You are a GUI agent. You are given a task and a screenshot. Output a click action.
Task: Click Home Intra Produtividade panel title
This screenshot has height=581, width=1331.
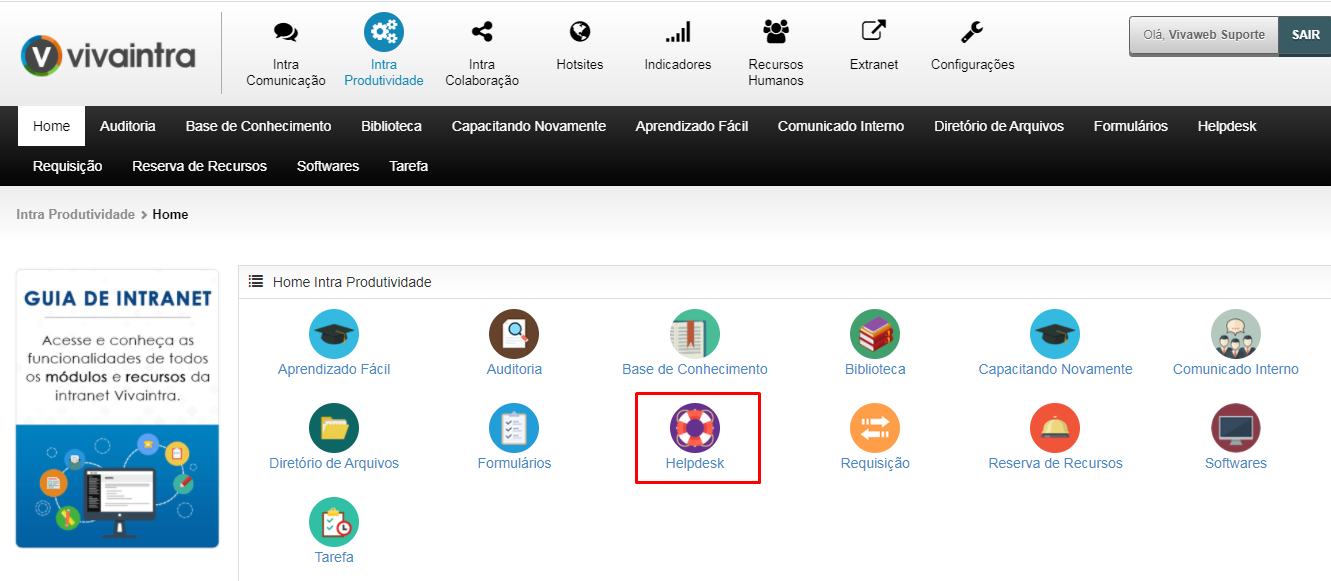(352, 282)
